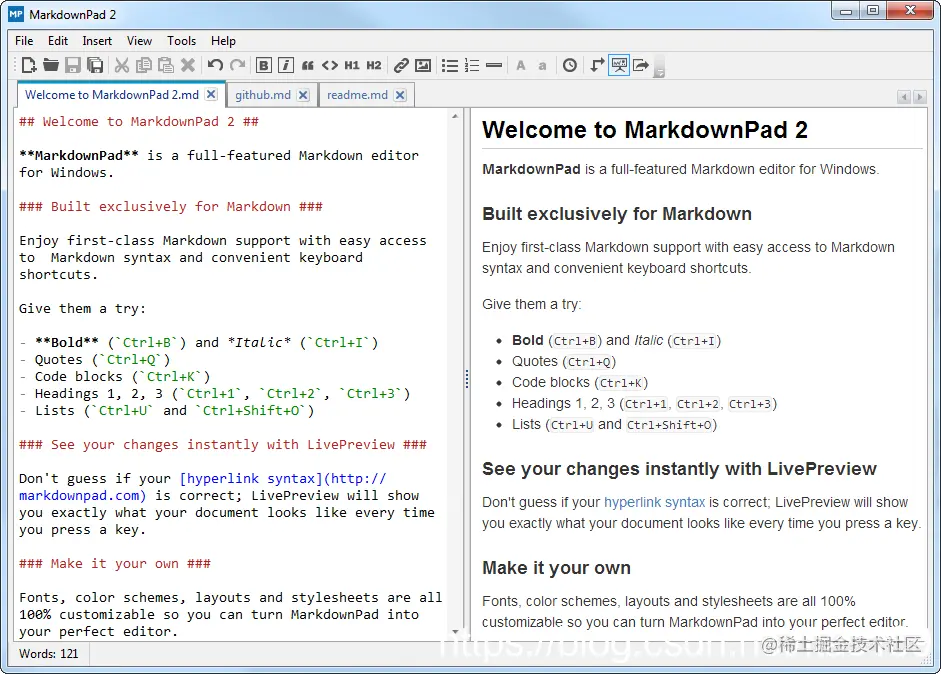Click the [hyperlink syntax] text in editor

coord(251,478)
